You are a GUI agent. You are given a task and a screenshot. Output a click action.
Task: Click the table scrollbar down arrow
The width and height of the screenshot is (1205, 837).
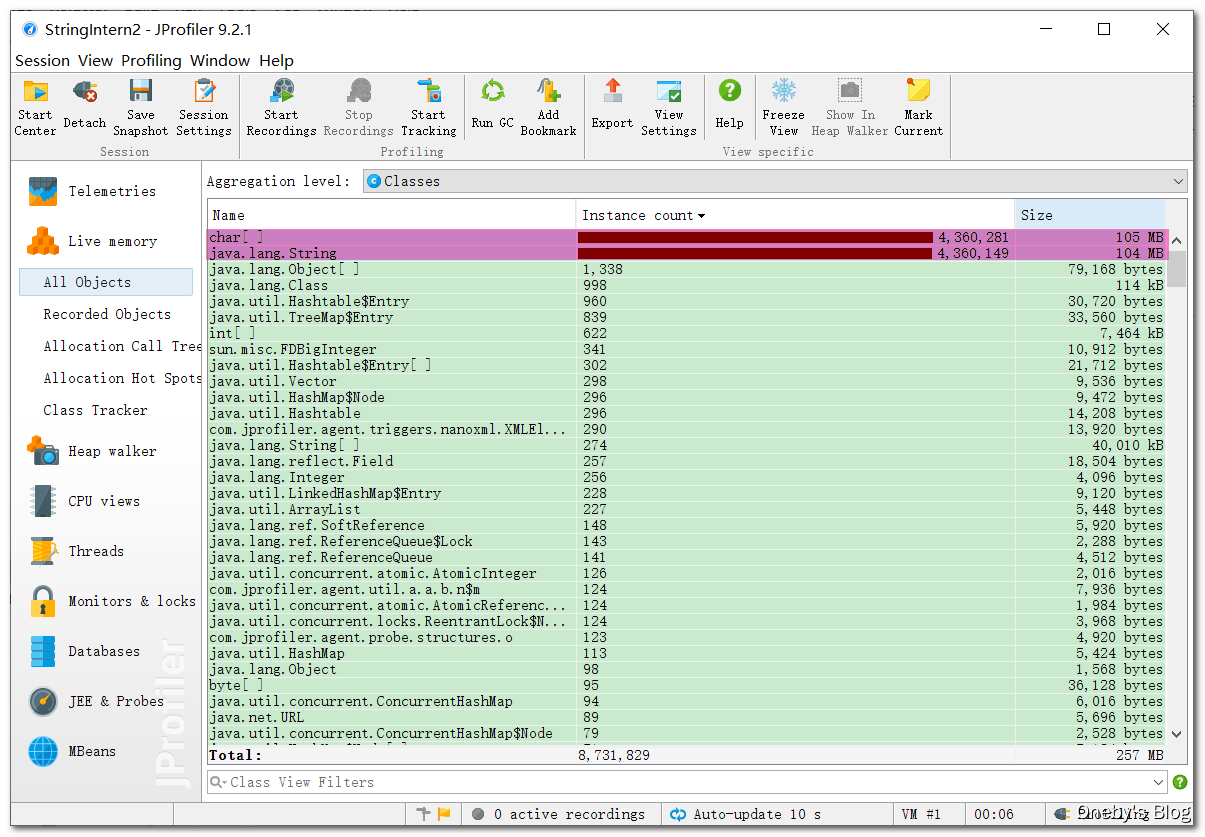1176,734
